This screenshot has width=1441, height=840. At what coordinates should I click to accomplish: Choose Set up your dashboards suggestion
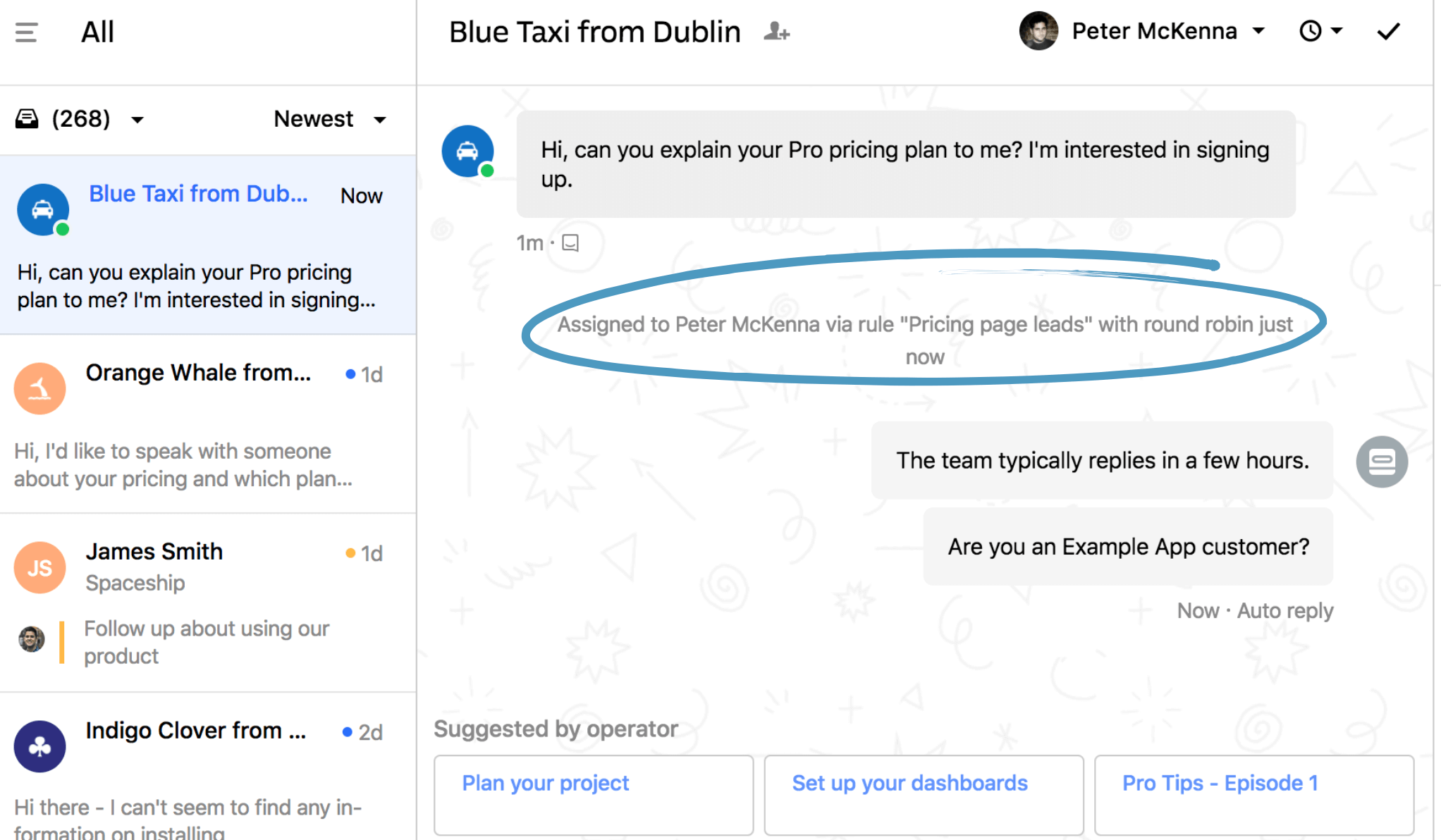click(924, 795)
